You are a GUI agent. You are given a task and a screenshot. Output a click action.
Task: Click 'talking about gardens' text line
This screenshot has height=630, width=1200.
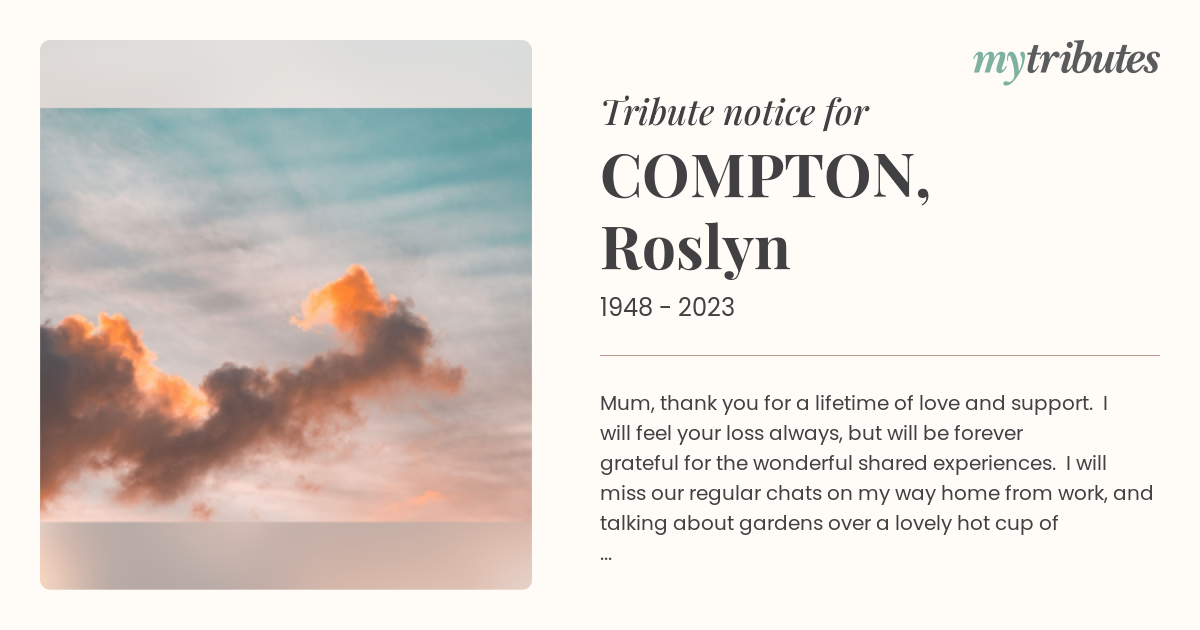829,523
